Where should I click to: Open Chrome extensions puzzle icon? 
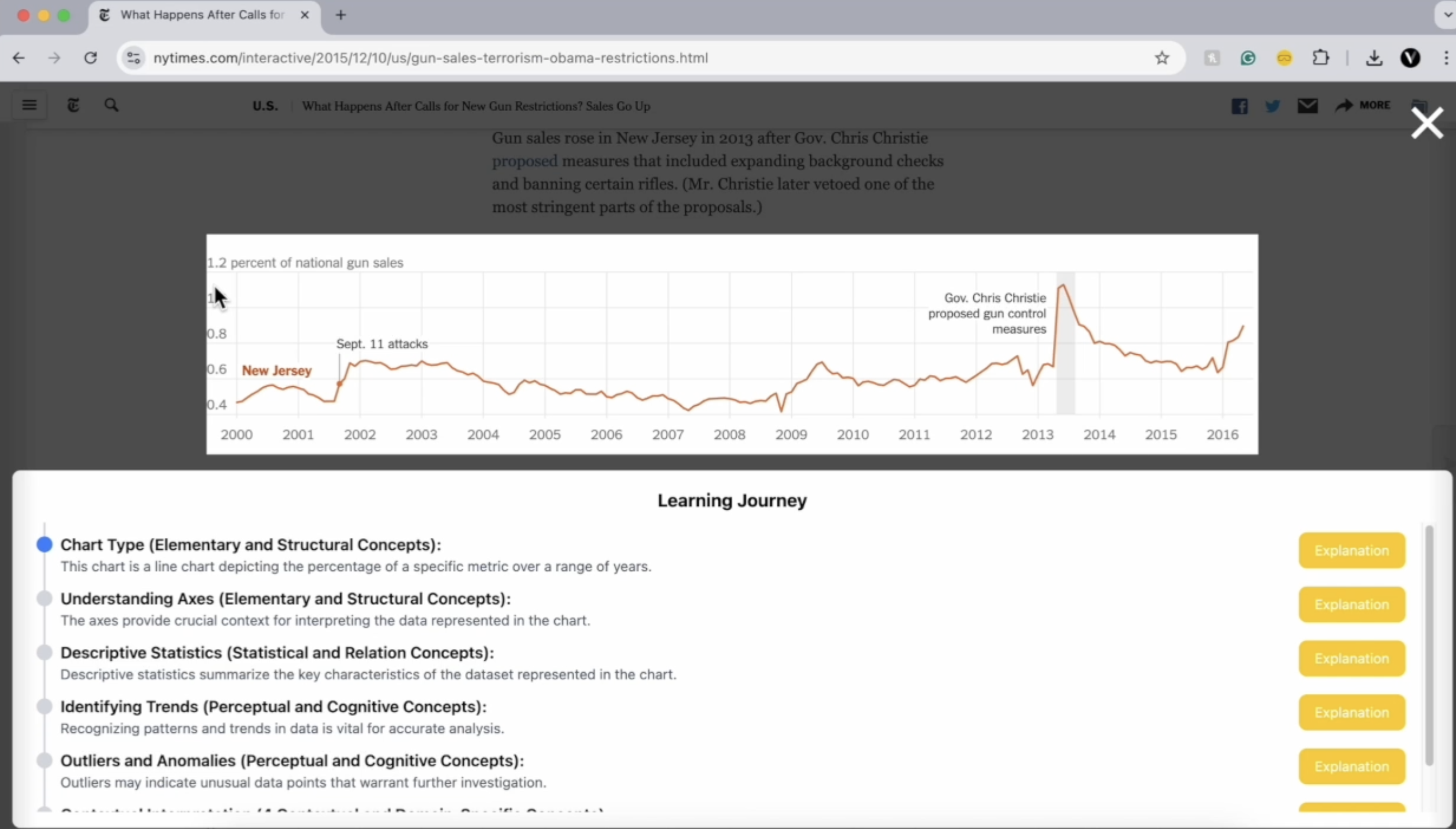click(x=1321, y=58)
